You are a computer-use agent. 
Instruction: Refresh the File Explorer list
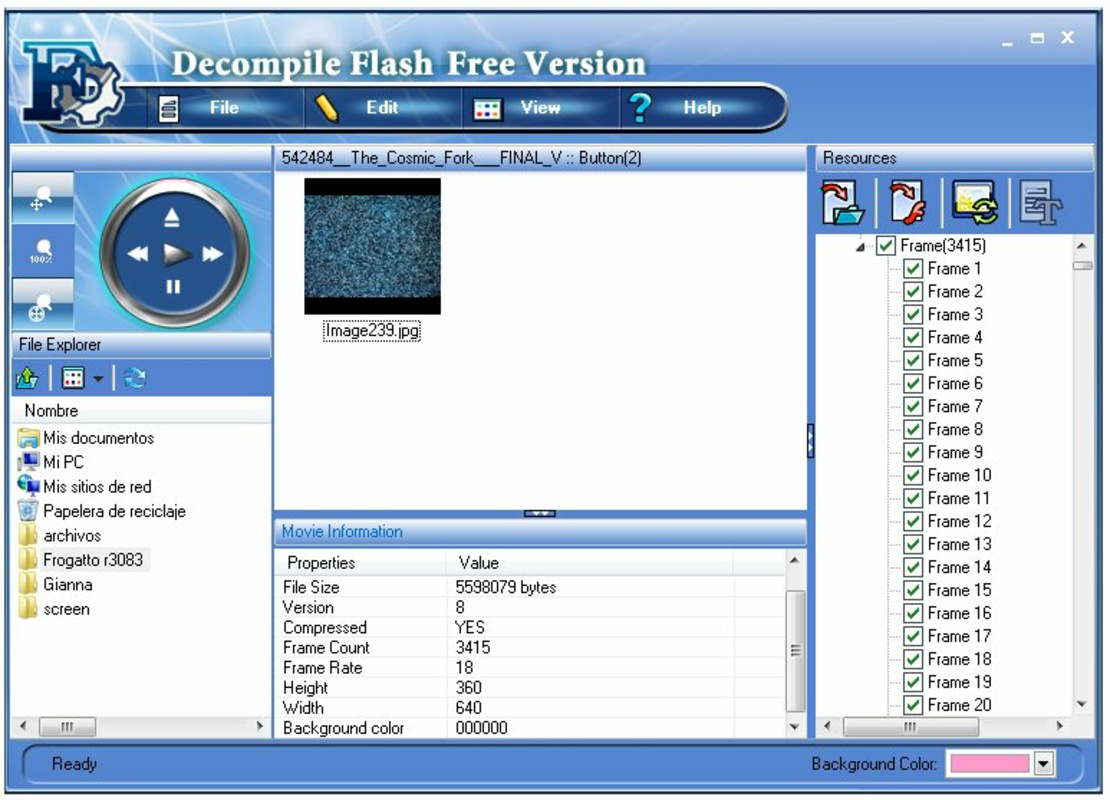(135, 378)
